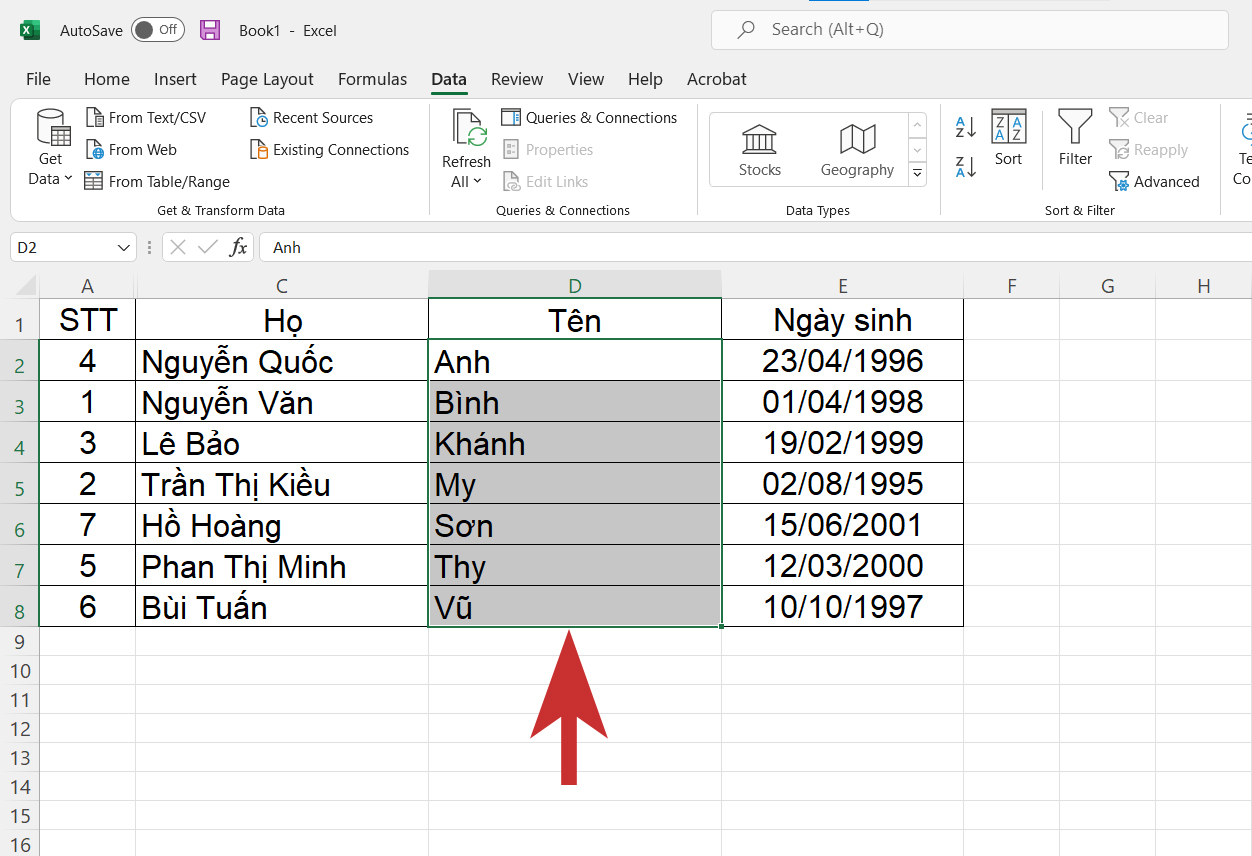Switch to the Home tab

(x=107, y=79)
